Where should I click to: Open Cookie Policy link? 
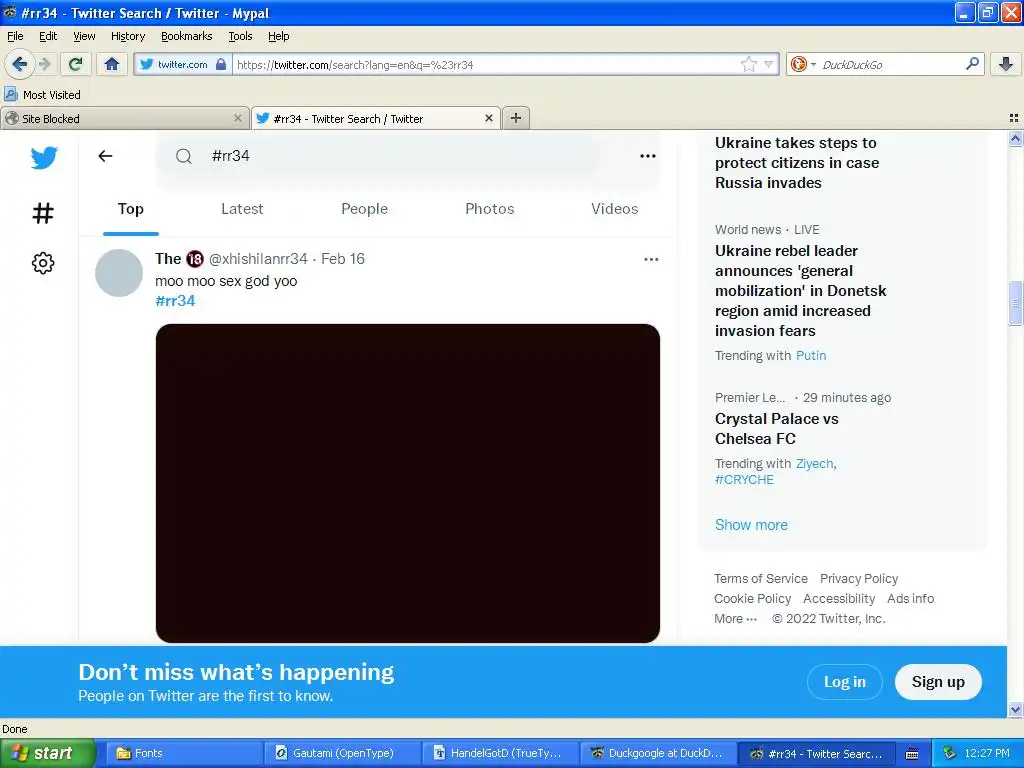(752, 598)
